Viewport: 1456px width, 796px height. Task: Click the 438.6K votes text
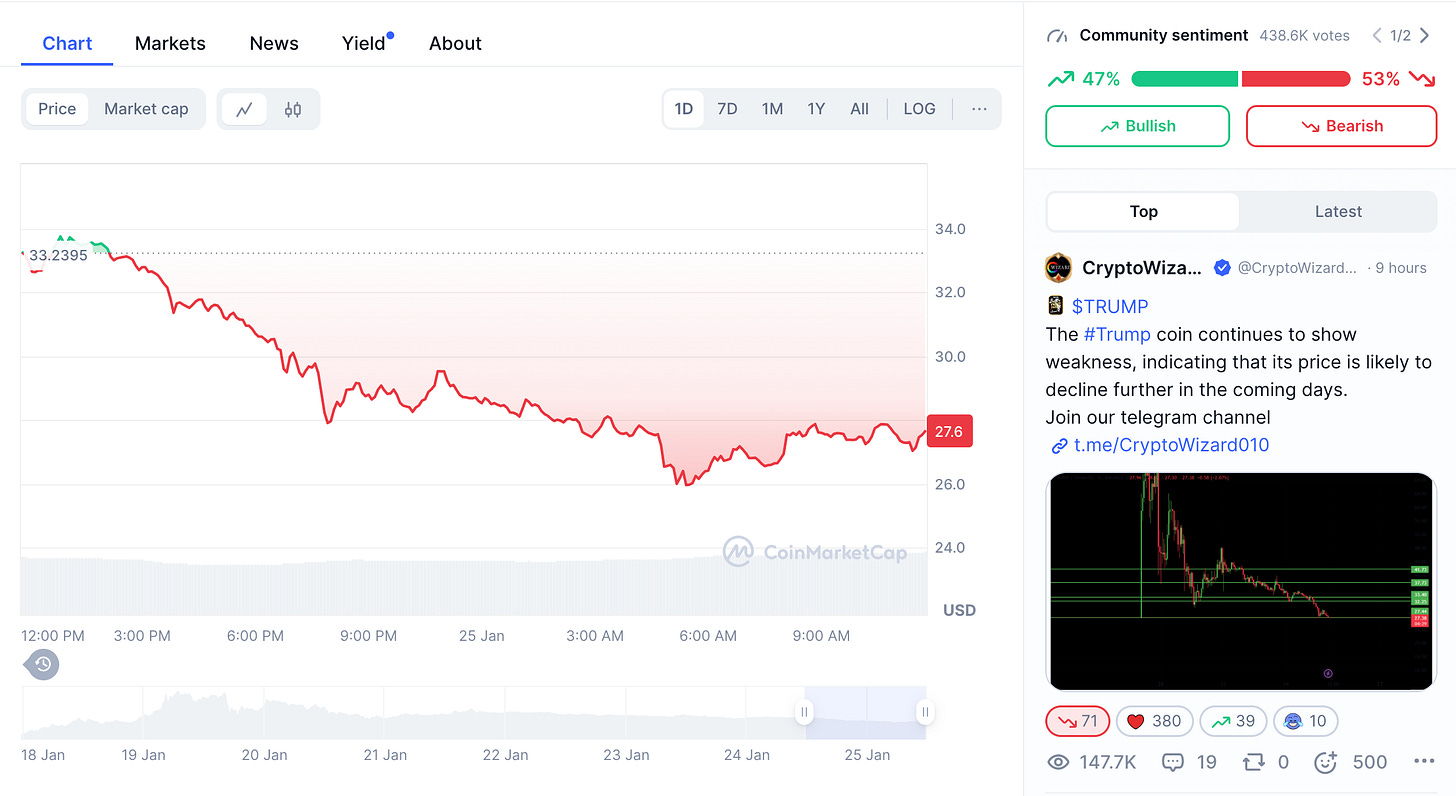pos(1304,36)
